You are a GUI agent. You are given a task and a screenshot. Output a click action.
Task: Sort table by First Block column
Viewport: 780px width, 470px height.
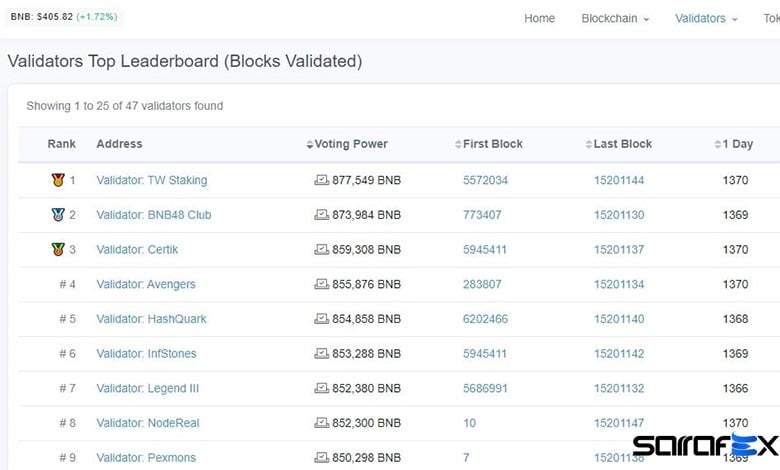point(488,144)
